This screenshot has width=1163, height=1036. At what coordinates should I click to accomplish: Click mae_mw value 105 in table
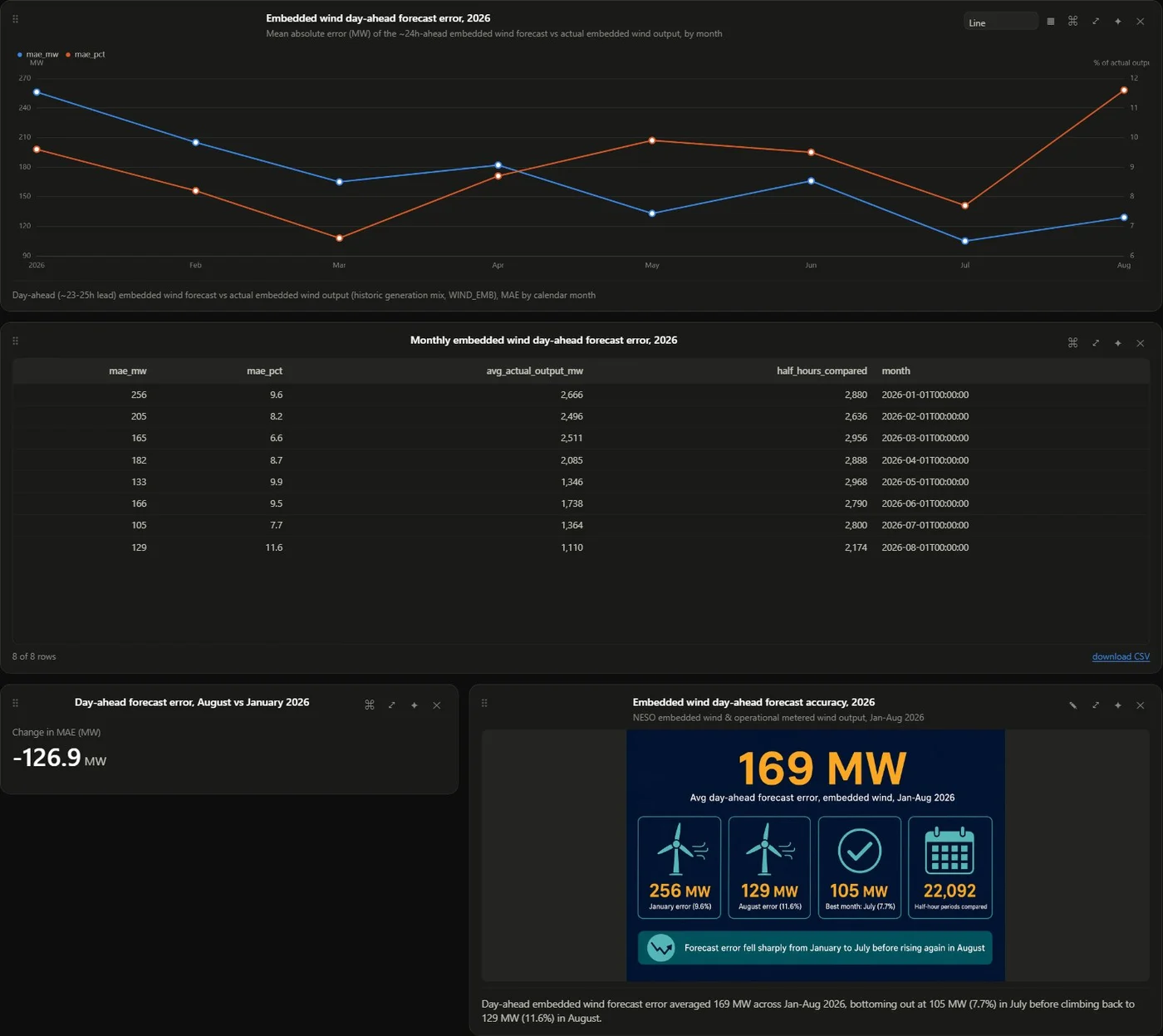click(x=139, y=526)
